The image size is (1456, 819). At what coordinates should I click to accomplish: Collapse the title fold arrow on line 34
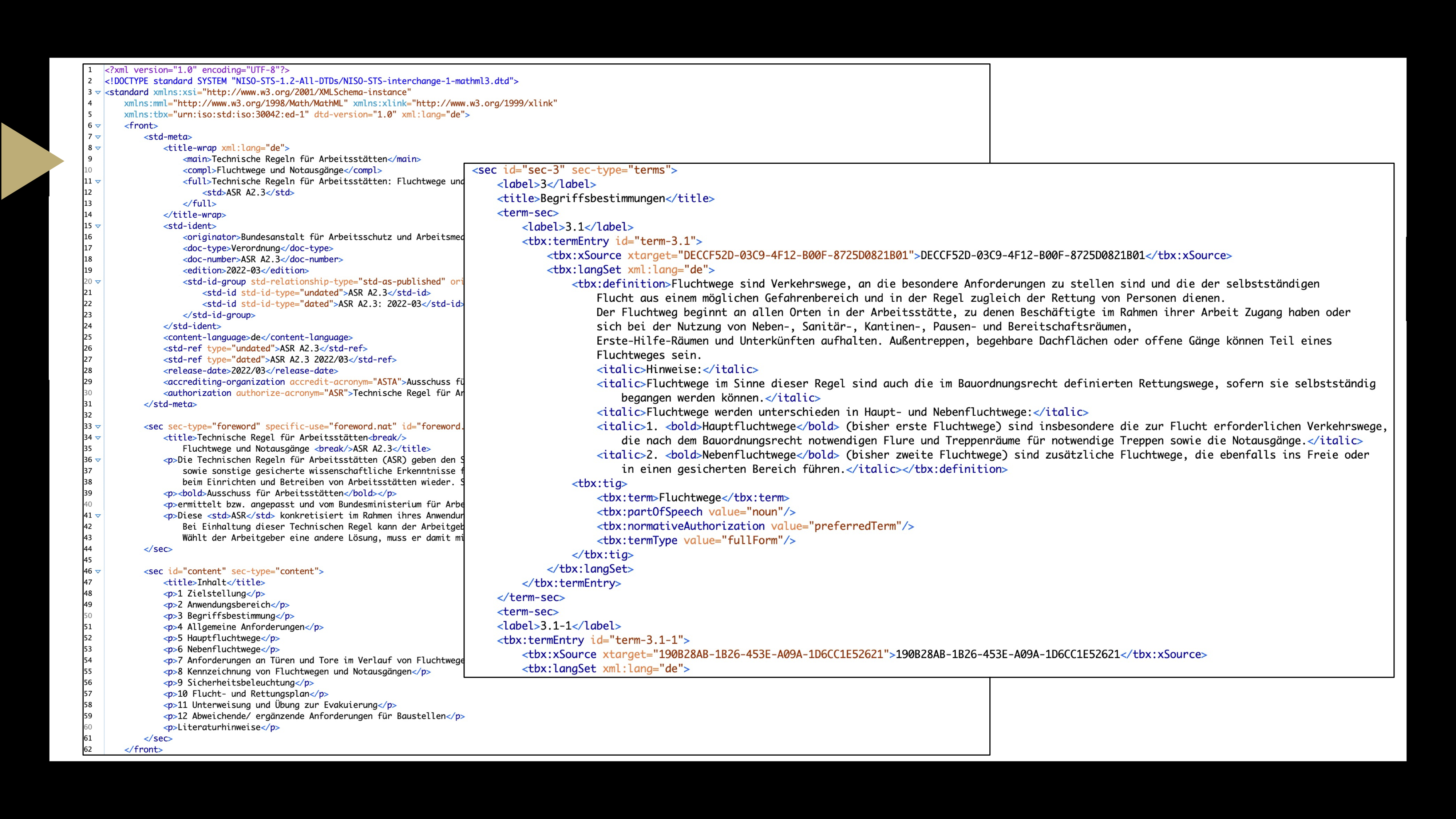click(x=98, y=438)
